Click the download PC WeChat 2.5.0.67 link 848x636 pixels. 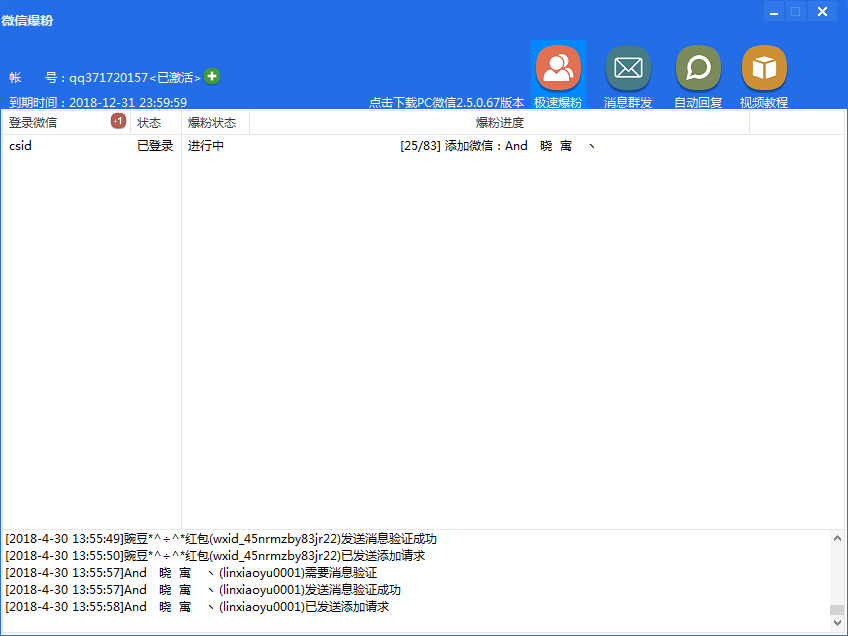pyautogui.click(x=446, y=102)
